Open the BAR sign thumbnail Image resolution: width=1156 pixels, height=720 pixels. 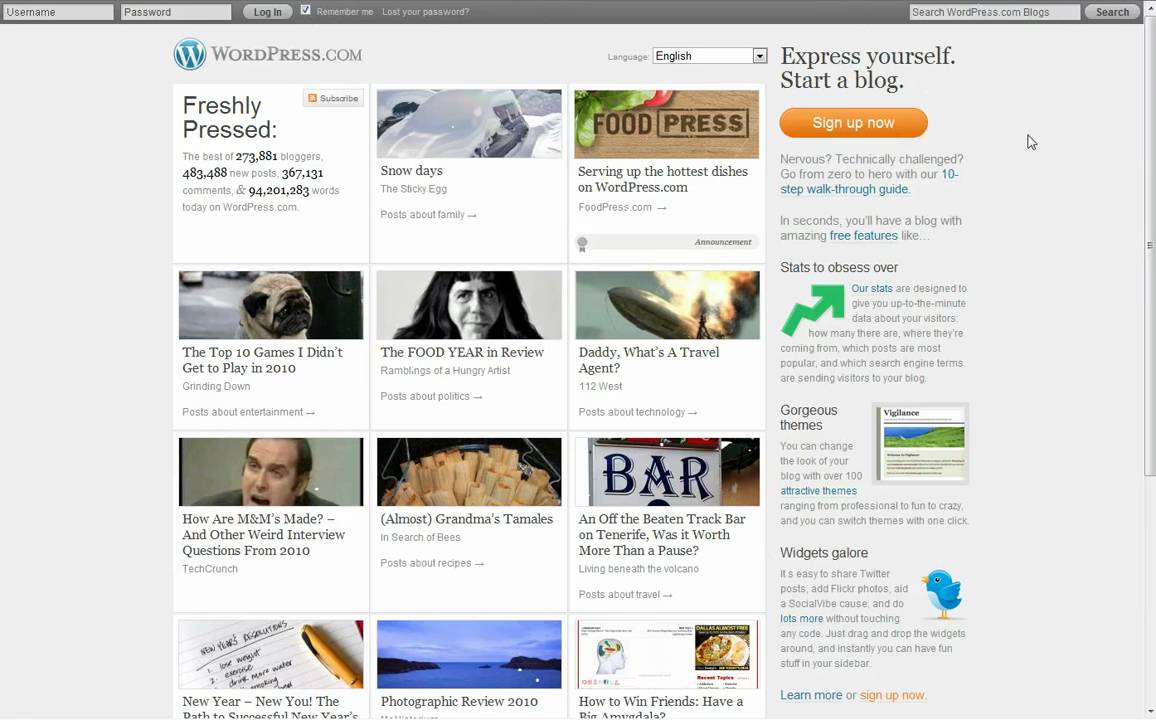click(x=667, y=472)
